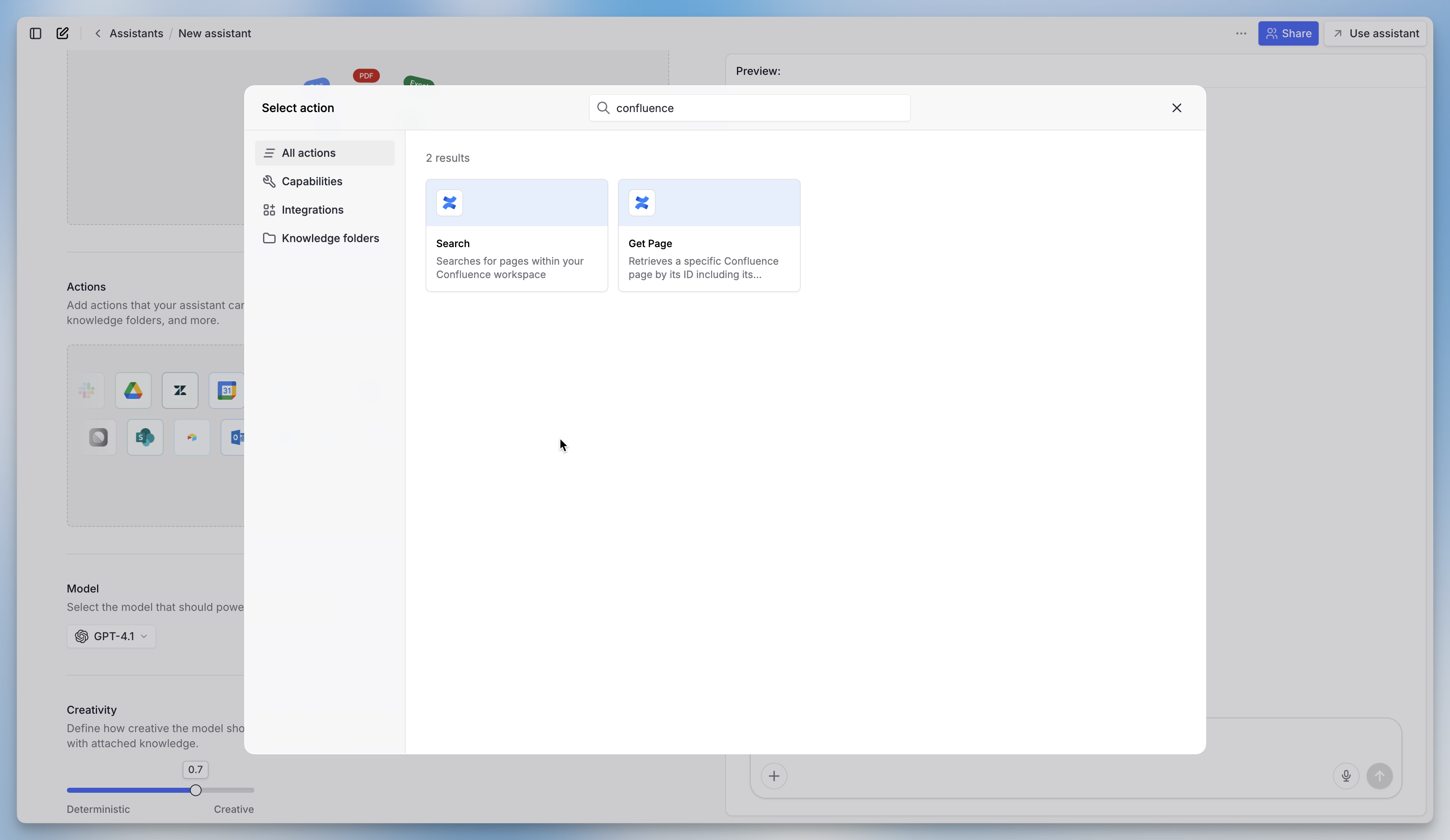Select the Capabilities category

325,181
